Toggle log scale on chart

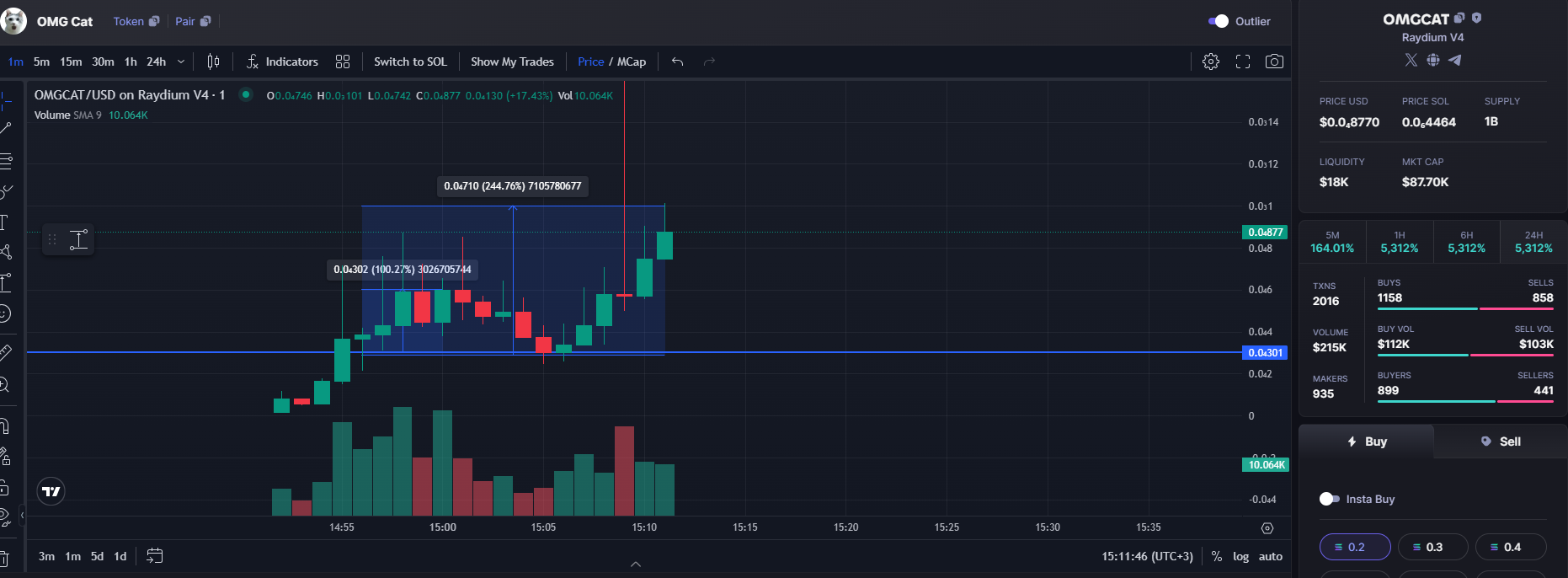pos(1241,556)
